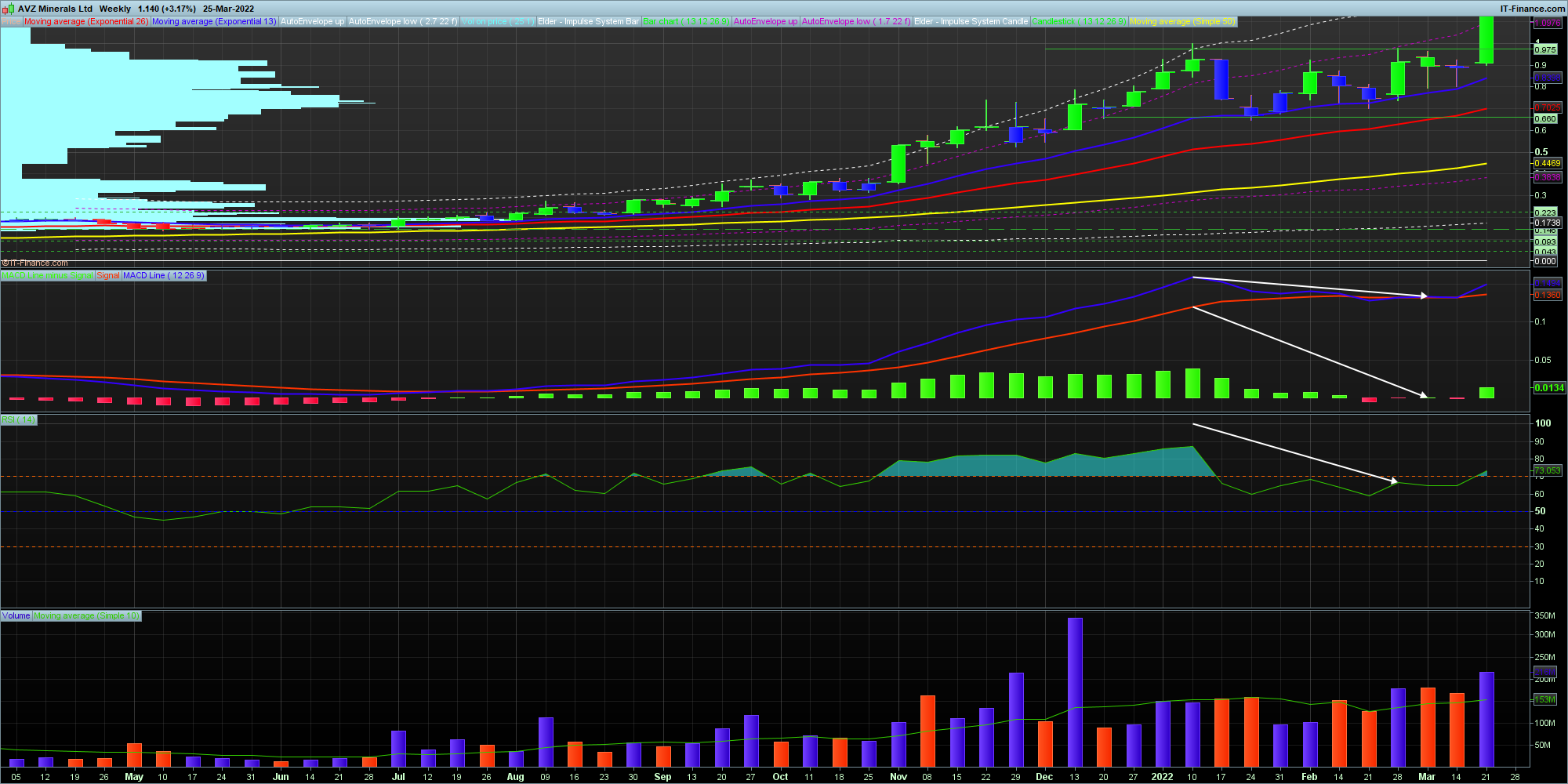Select the Moving average (Exponential 26) label
This screenshot has height=784, width=1568.
coord(85,21)
